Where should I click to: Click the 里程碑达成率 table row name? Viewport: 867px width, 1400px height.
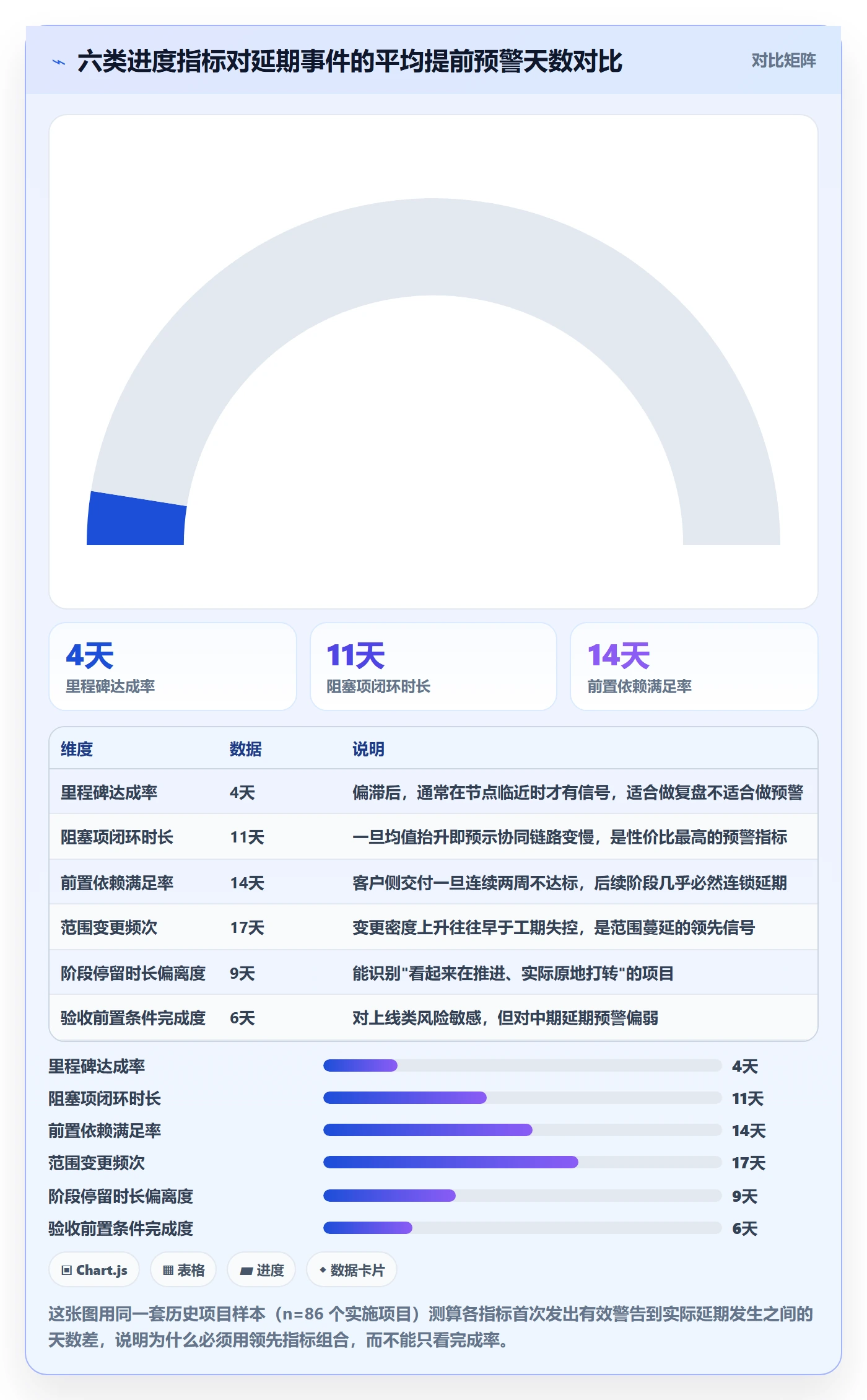coord(109,792)
